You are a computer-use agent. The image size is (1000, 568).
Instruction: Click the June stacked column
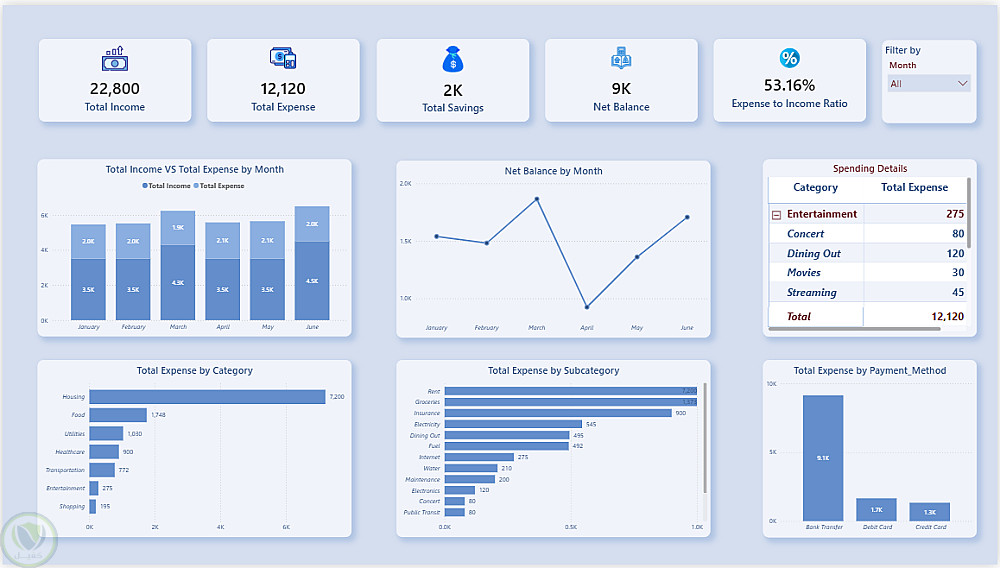tap(312, 263)
